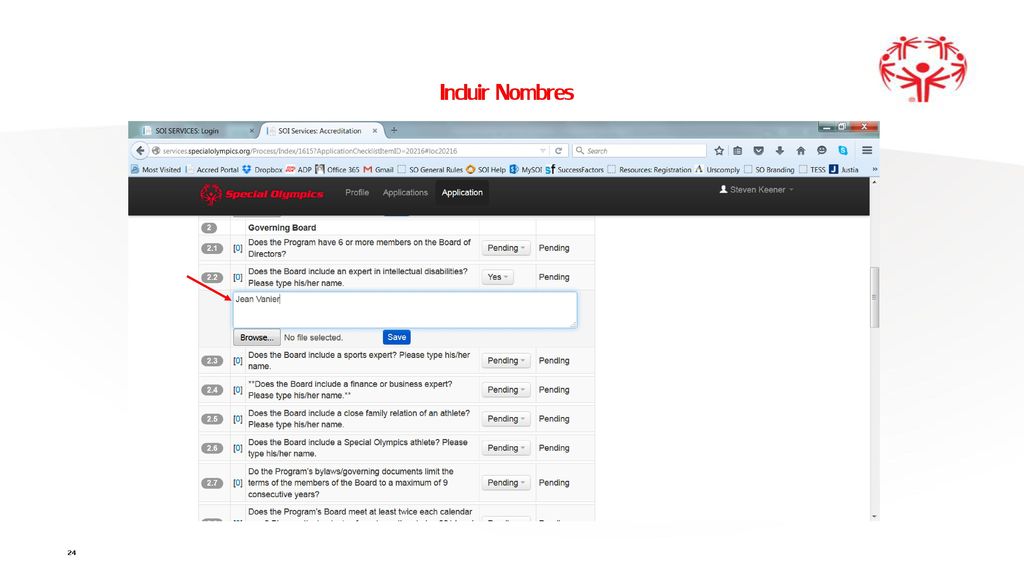The image size is (1024, 576).
Task: Click the user icon beside Steven Keener
Action: click(x=723, y=189)
